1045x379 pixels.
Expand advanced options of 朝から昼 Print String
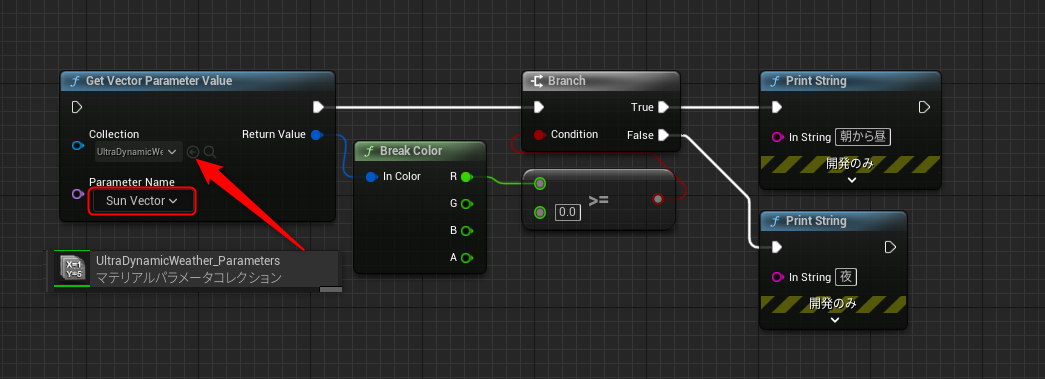pyautogui.click(x=851, y=180)
